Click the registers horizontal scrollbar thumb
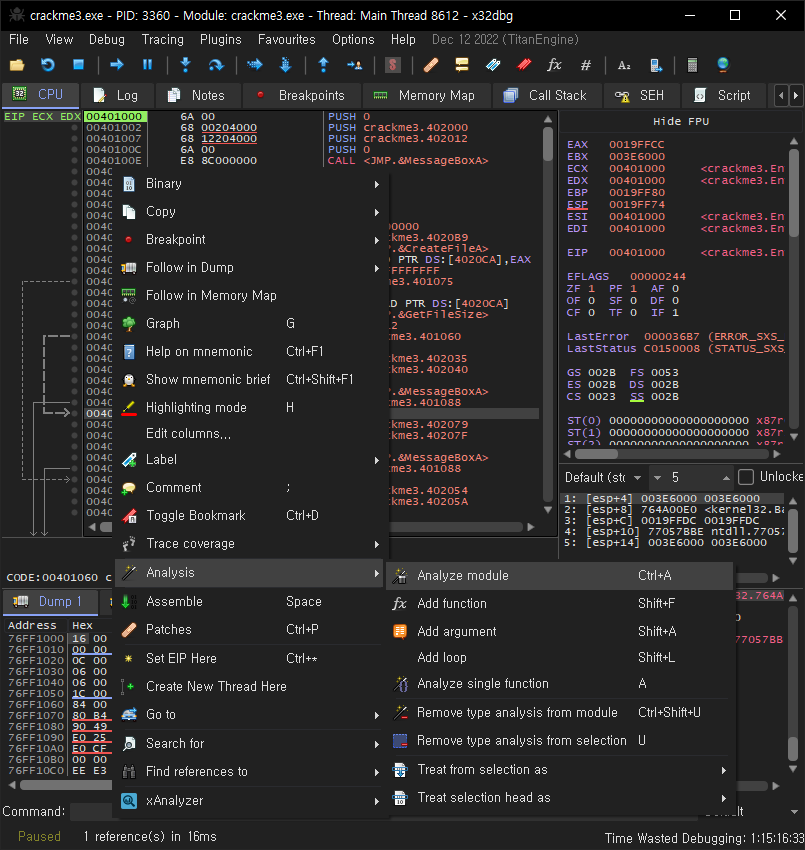 tap(596, 454)
